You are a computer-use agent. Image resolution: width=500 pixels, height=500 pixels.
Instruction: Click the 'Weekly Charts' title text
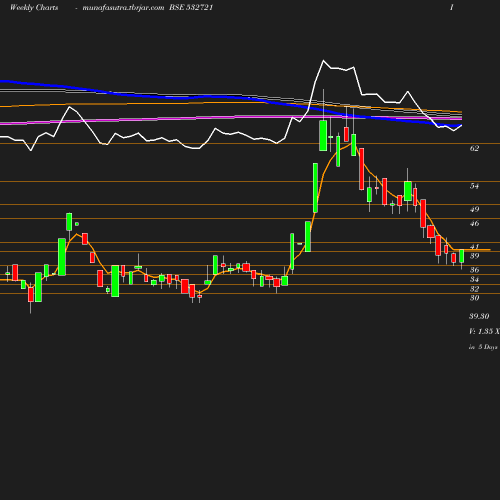coord(34,7)
